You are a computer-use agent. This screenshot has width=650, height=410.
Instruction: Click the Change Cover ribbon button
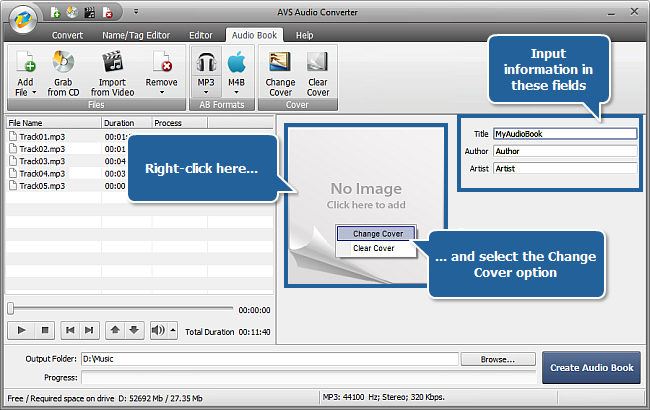coord(280,73)
